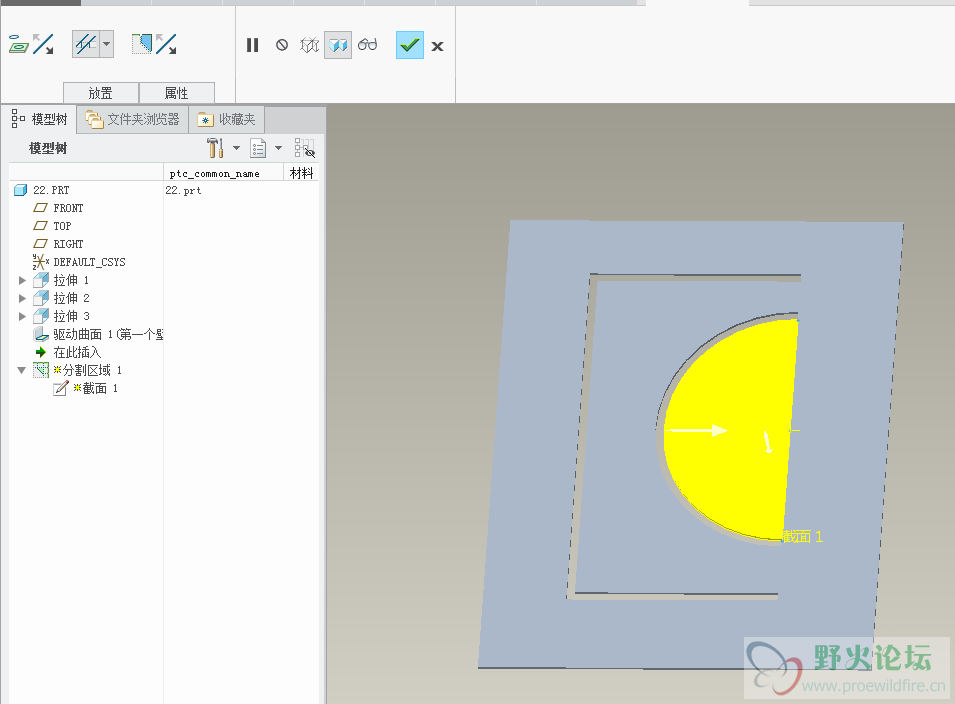Image resolution: width=955 pixels, height=704 pixels.
Task: Expand the 拉伸 1 feature node
Action: point(23,280)
